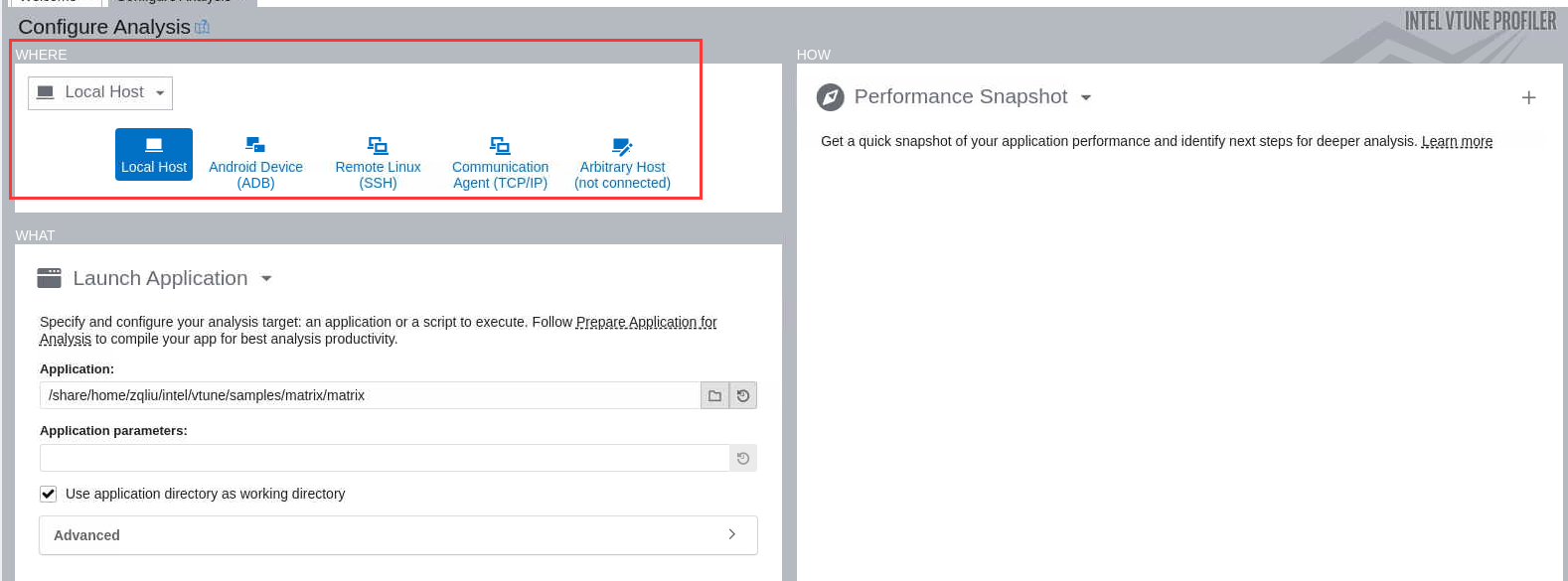Image resolution: width=1568 pixels, height=581 pixels.
Task: Click the Launch Application window icon
Action: pyautogui.click(x=50, y=278)
